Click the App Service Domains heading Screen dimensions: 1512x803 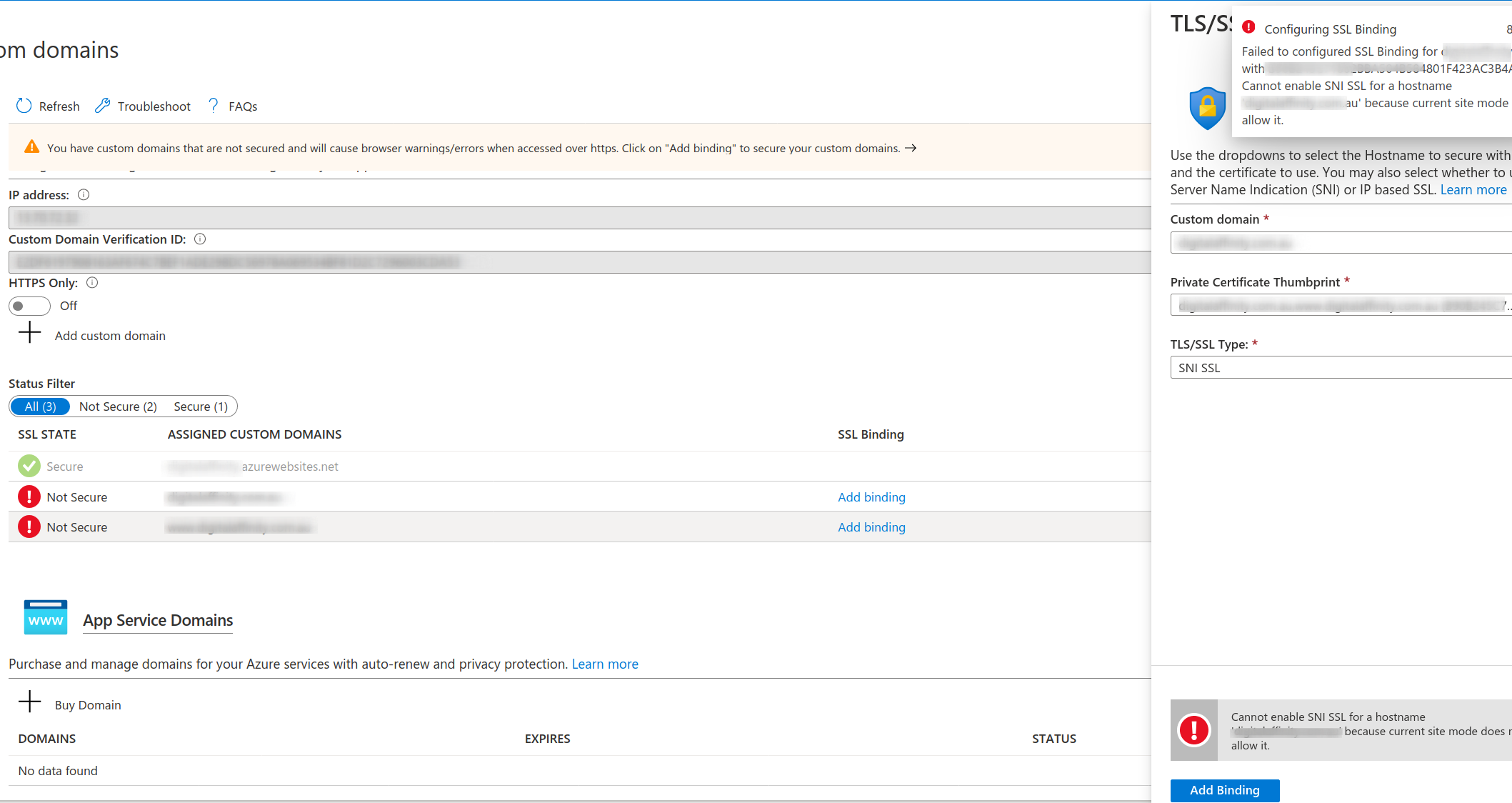pyautogui.click(x=158, y=620)
